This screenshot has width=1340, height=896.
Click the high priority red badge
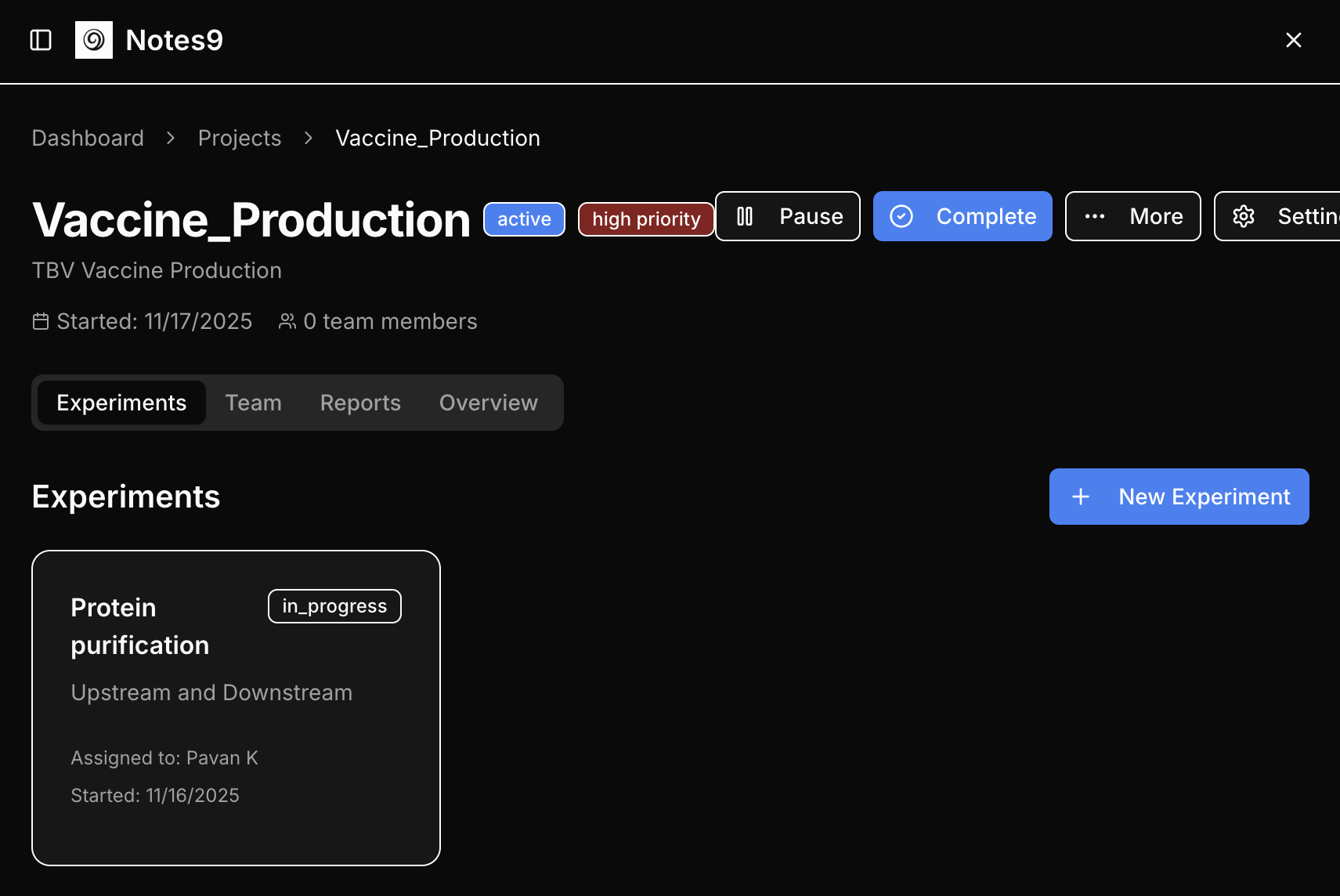[646, 219]
